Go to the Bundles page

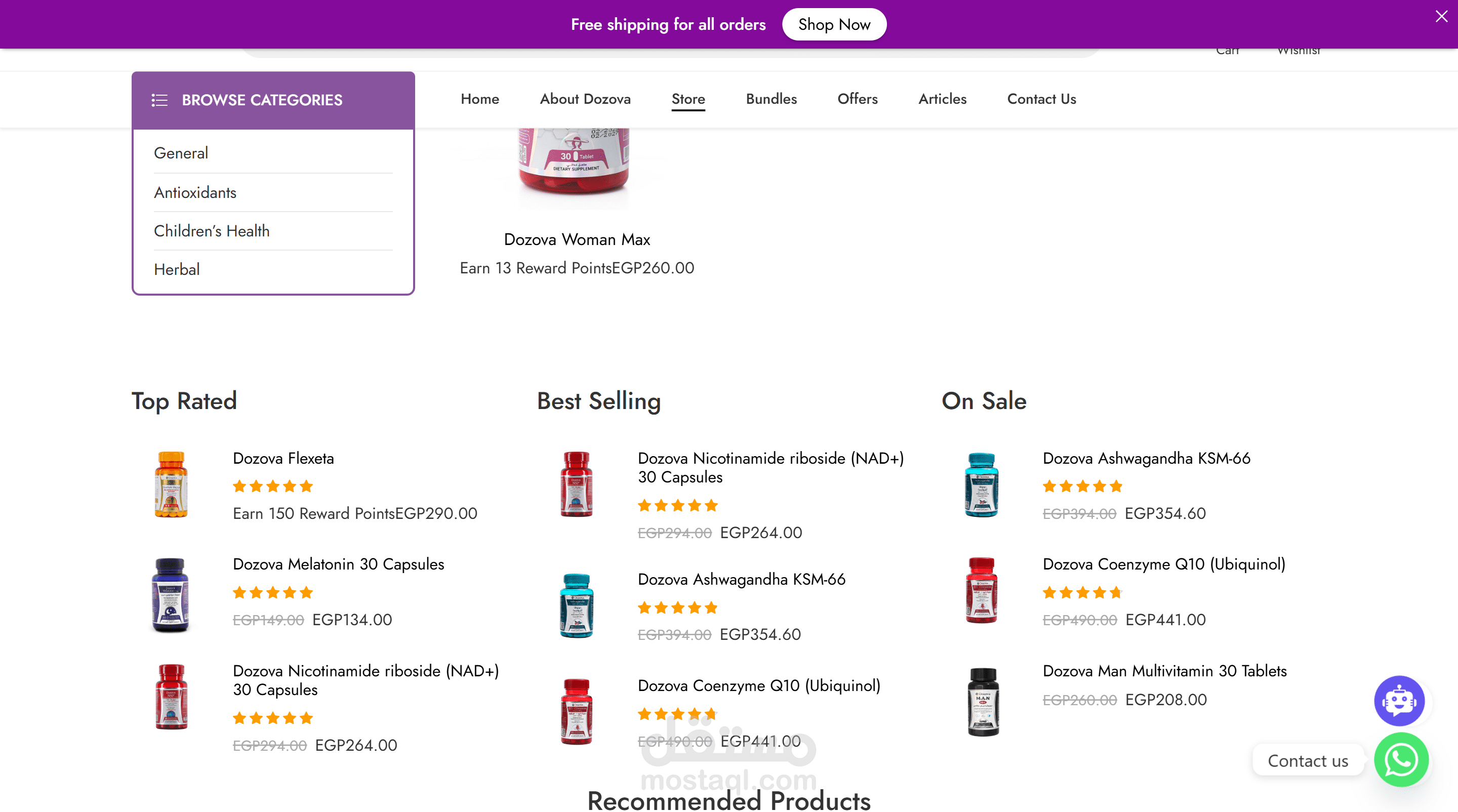(x=771, y=99)
